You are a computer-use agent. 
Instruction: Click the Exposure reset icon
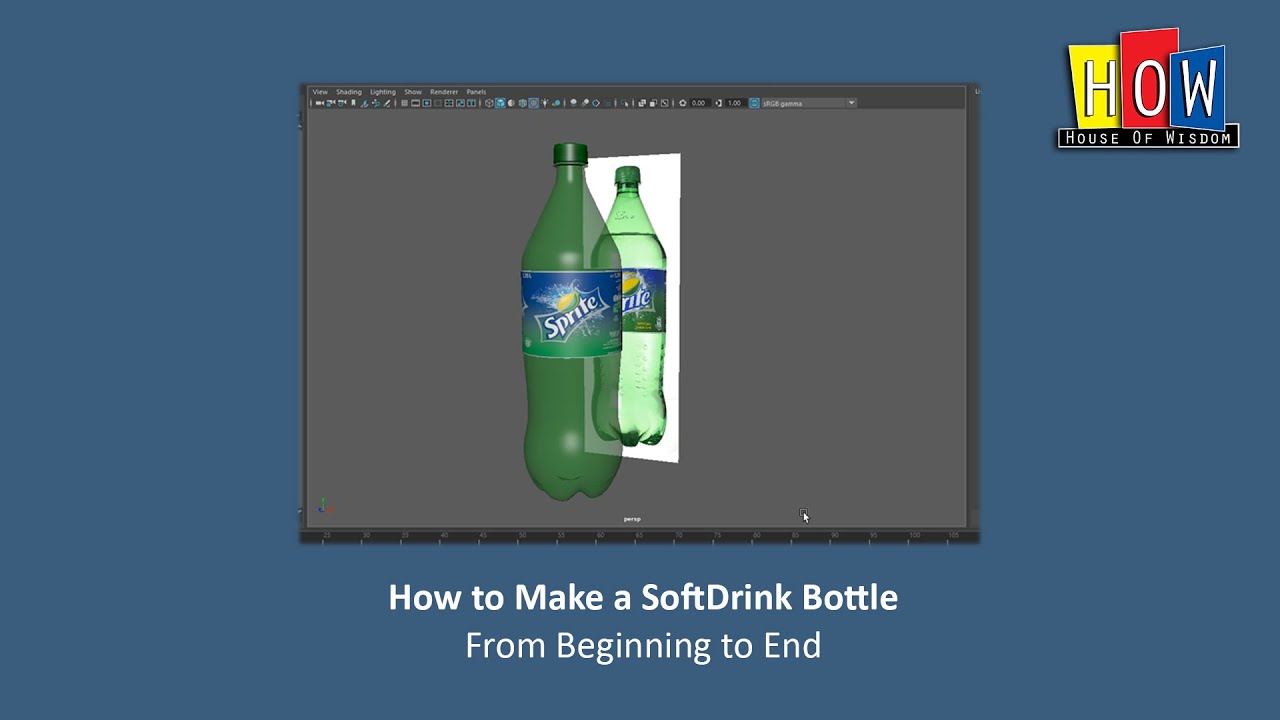(683, 103)
